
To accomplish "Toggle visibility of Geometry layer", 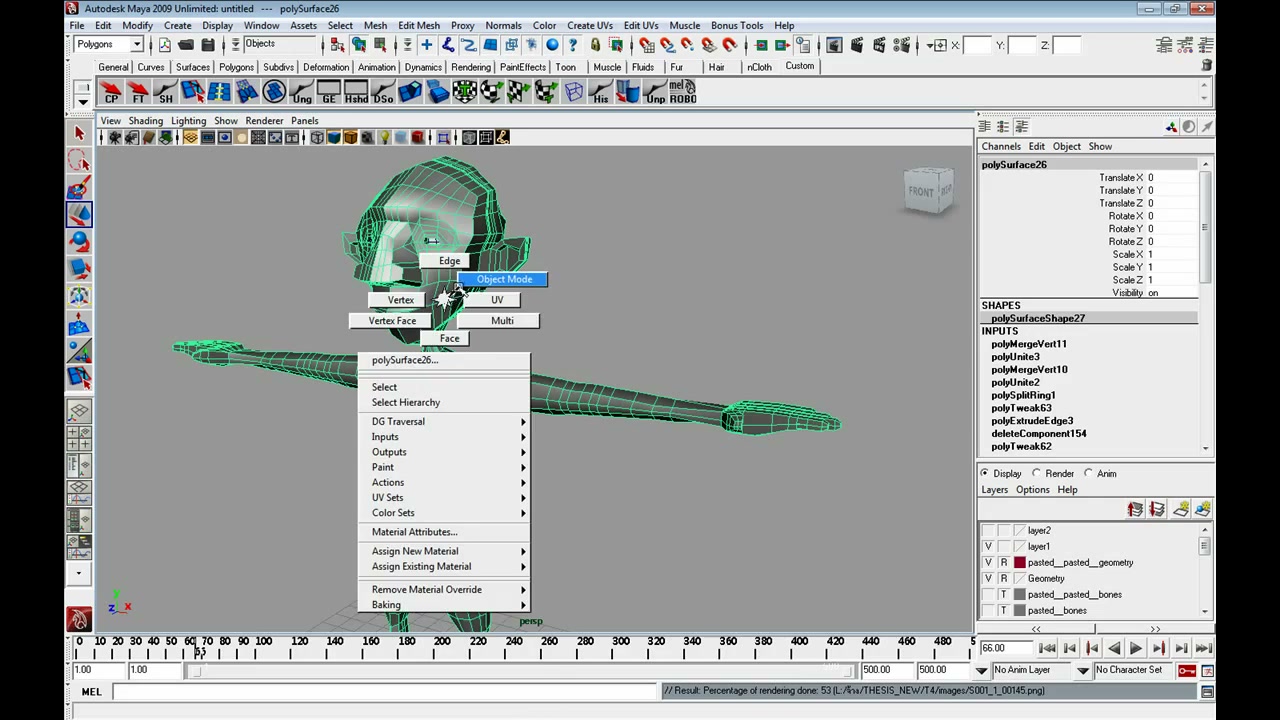I will point(988,579).
